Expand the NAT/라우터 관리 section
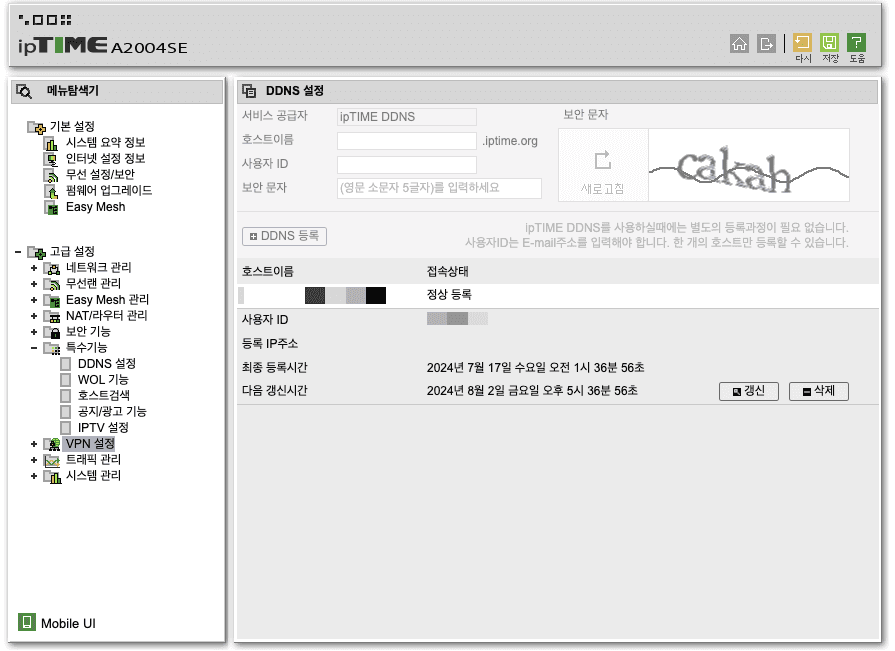Image resolution: width=895 pixels, height=651 pixels. pos(34,316)
